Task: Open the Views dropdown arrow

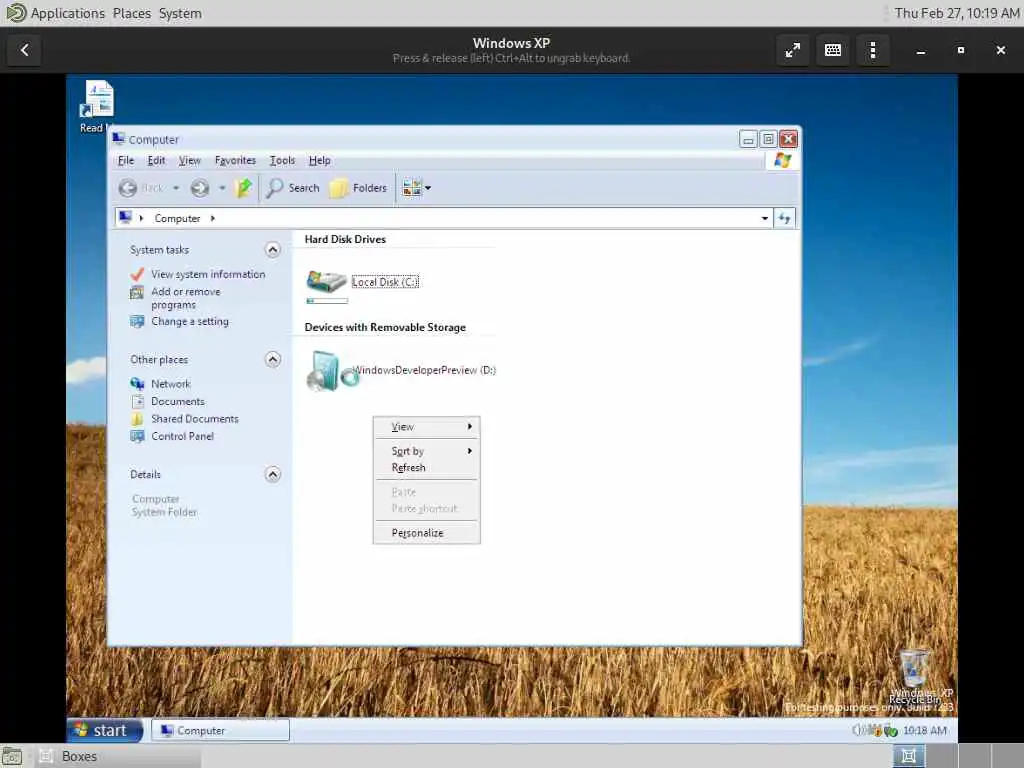Action: pos(428,188)
